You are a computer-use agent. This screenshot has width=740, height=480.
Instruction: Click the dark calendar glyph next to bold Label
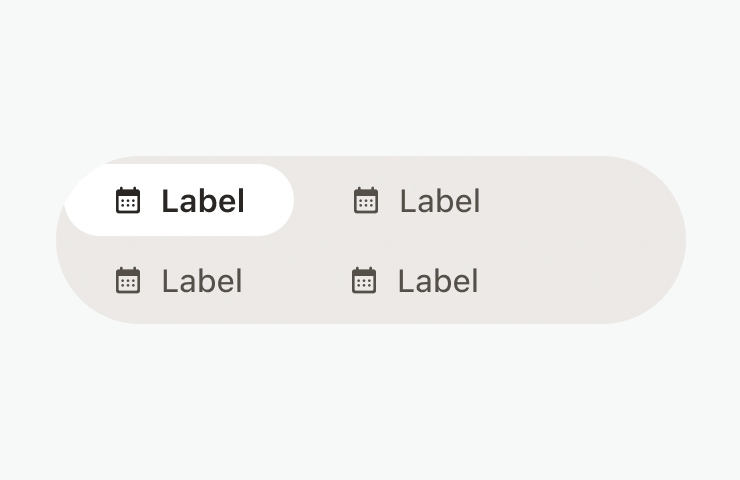point(128,201)
